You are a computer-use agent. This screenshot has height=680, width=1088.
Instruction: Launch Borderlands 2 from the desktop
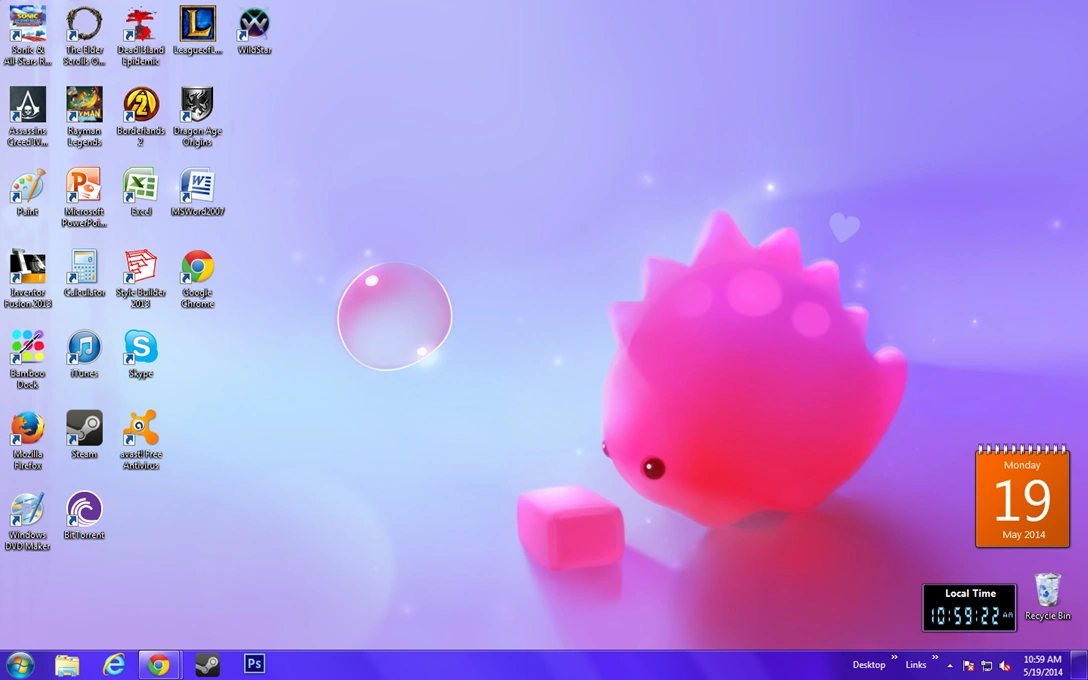(141, 106)
